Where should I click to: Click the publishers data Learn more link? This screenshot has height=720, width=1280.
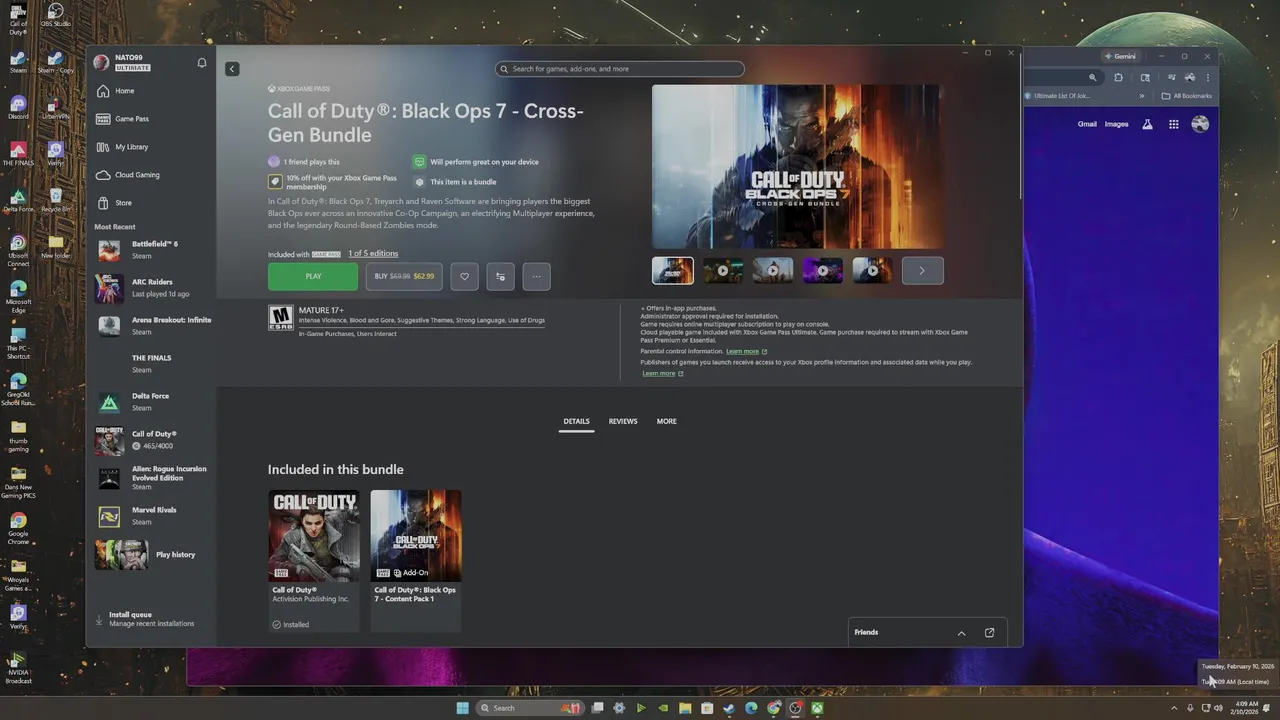[x=662, y=374]
